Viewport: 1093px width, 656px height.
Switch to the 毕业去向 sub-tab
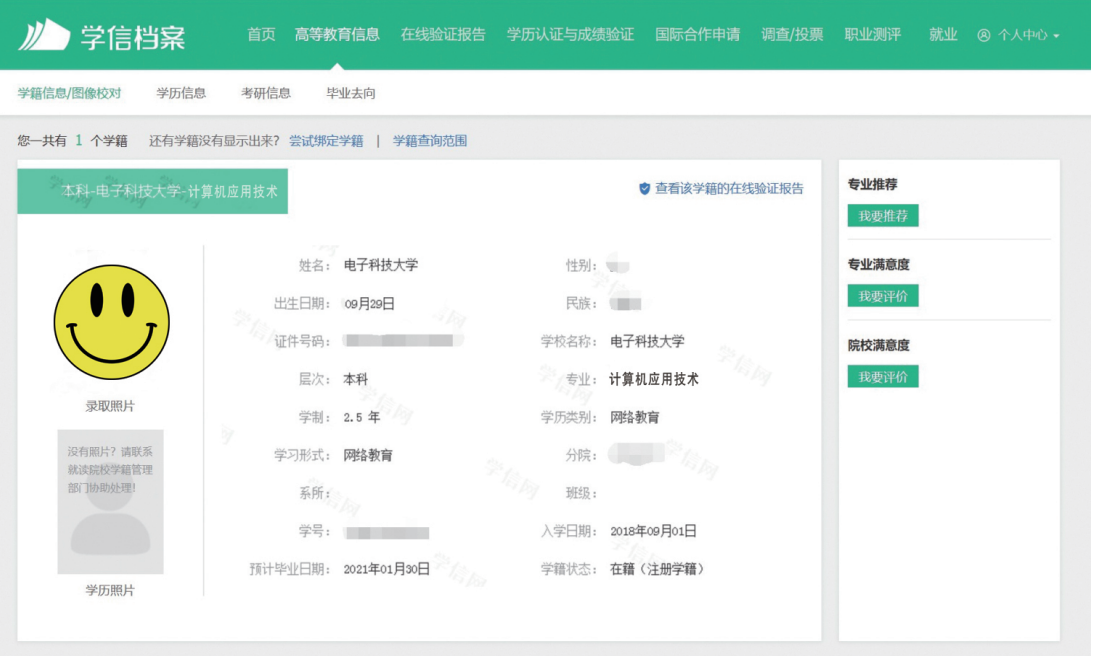click(x=351, y=93)
